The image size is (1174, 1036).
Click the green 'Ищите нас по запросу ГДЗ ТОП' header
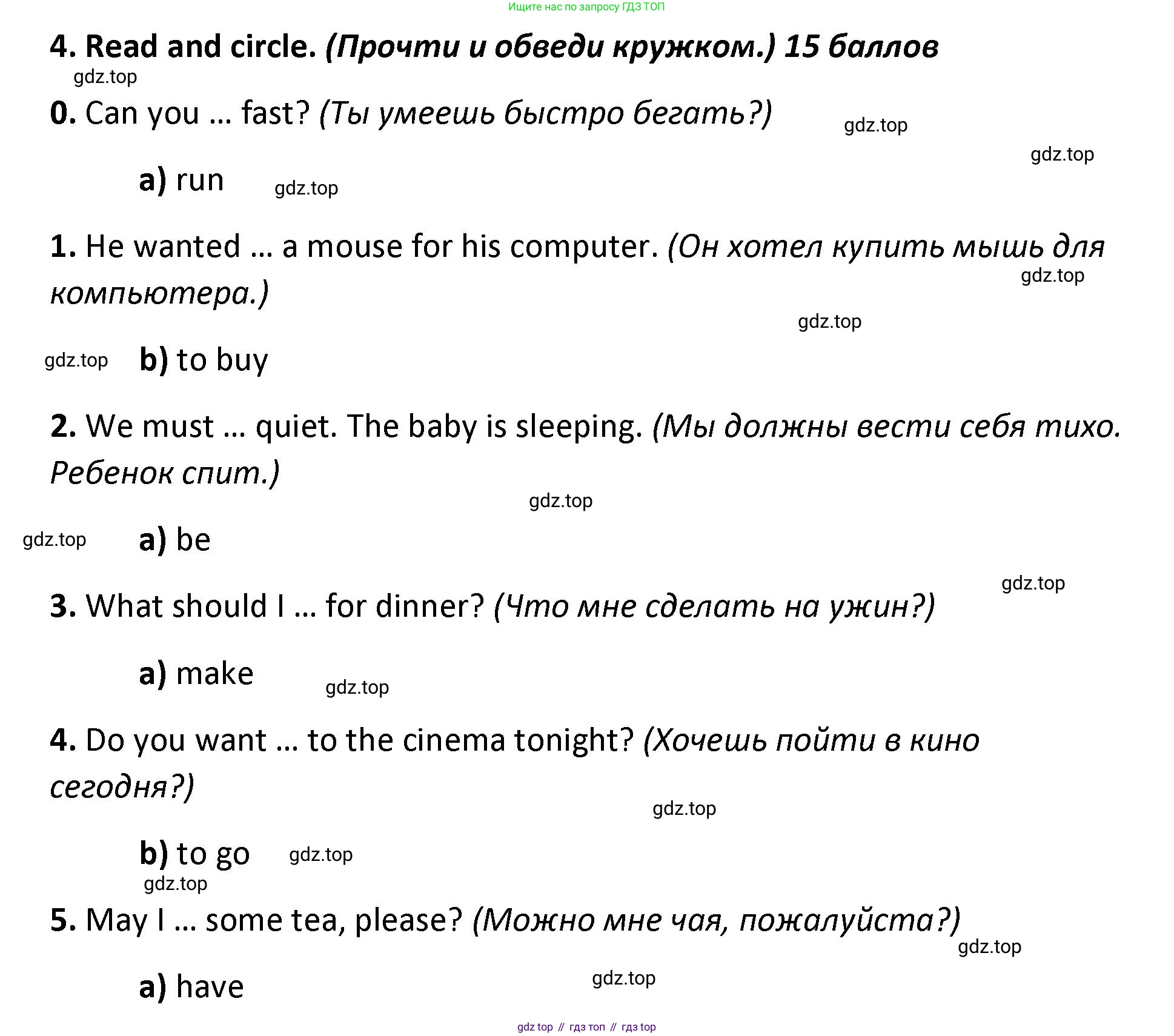586,7
